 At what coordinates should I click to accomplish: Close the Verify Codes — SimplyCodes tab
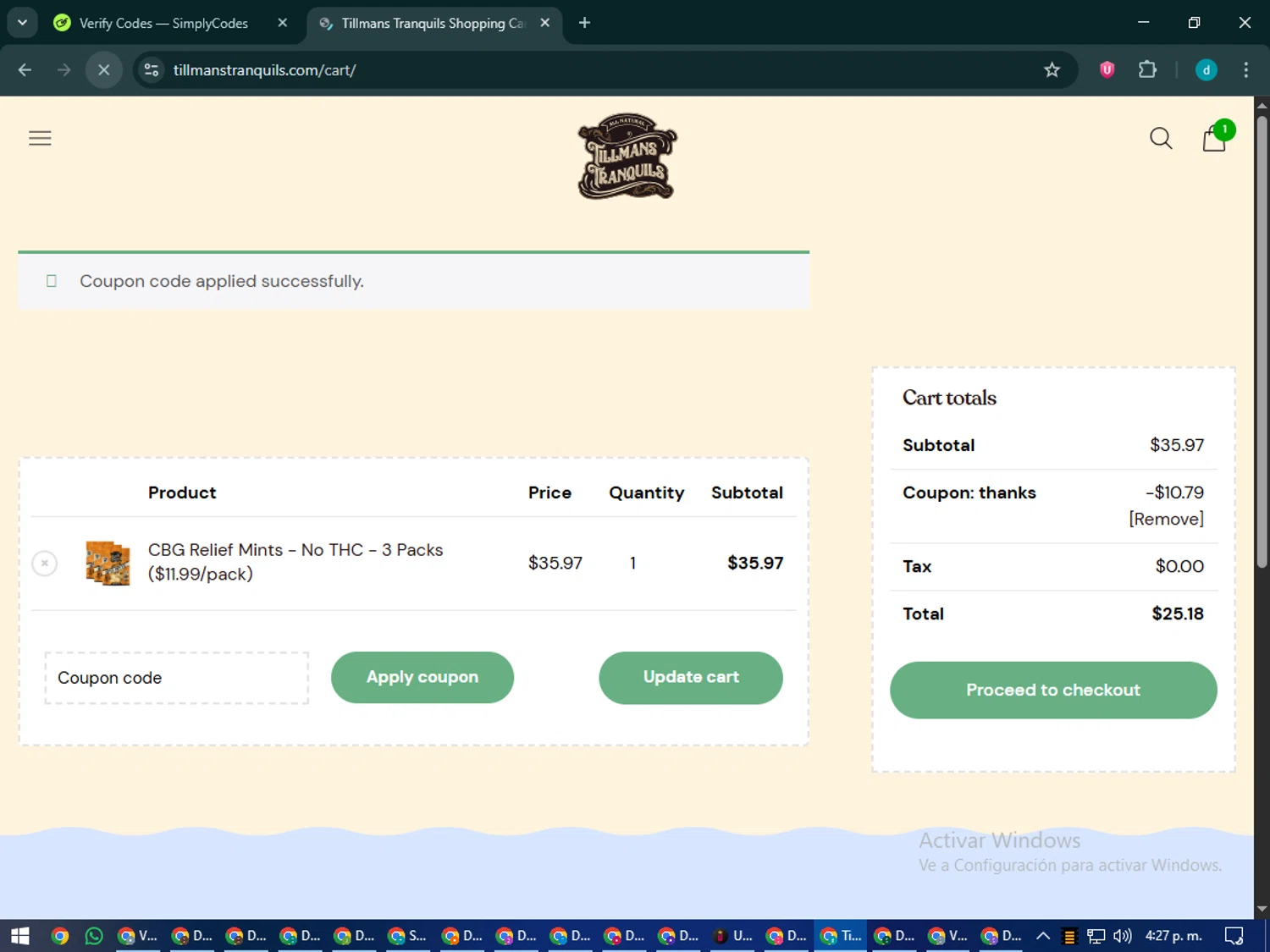(283, 23)
